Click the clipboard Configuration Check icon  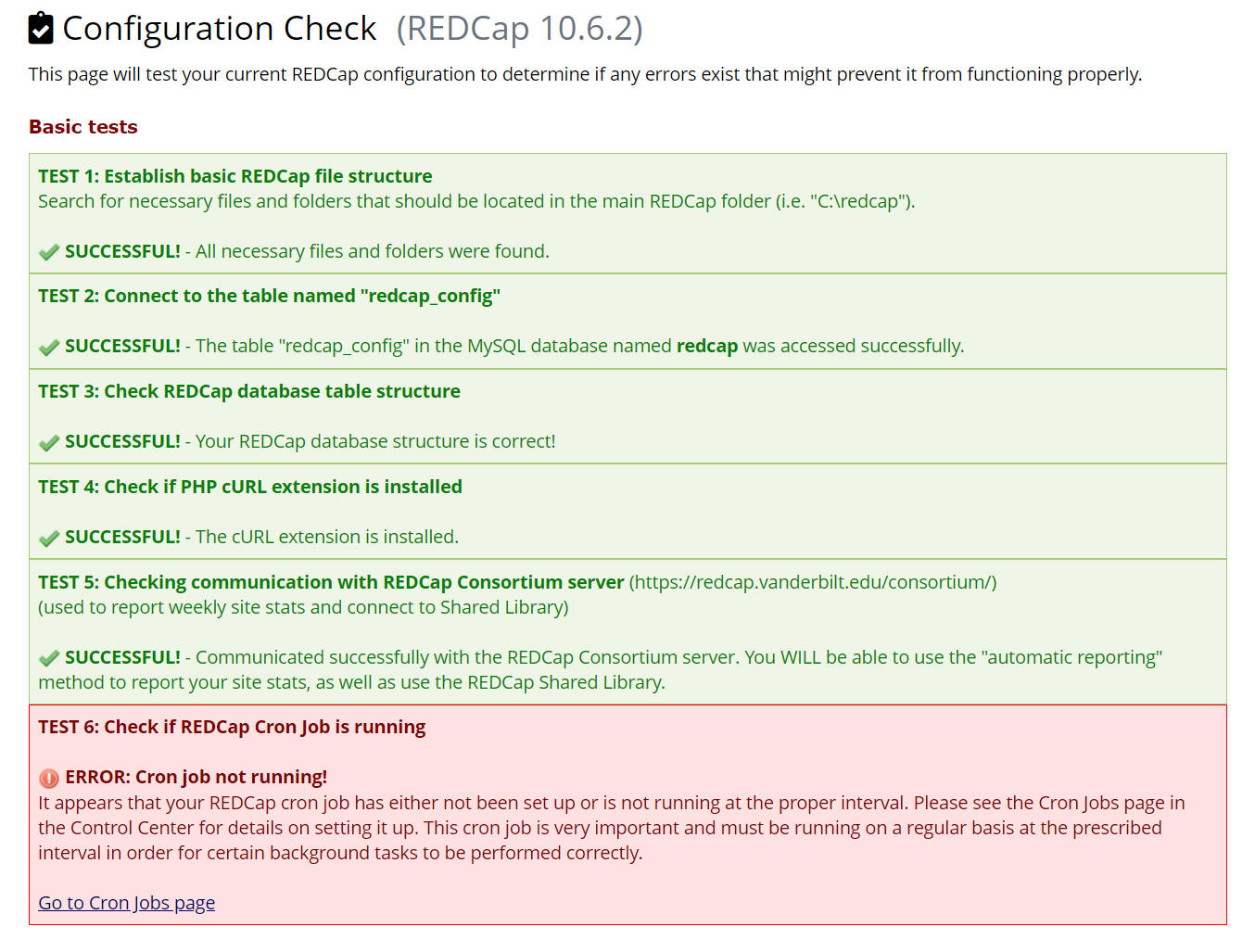39,28
